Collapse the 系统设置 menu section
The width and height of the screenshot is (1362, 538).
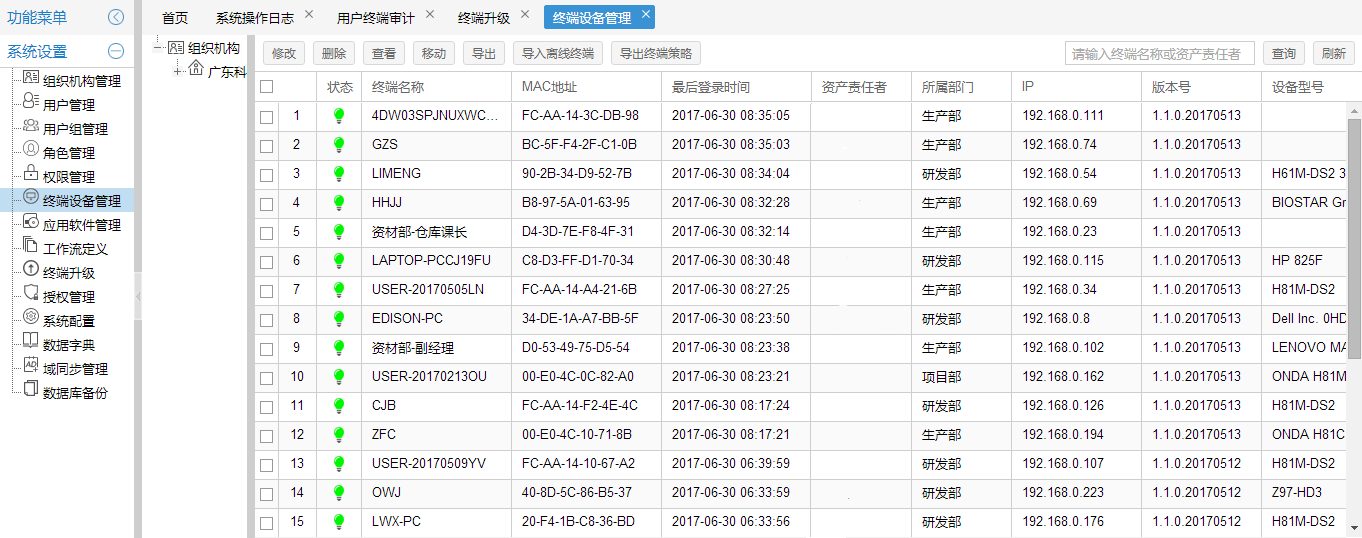[116, 52]
